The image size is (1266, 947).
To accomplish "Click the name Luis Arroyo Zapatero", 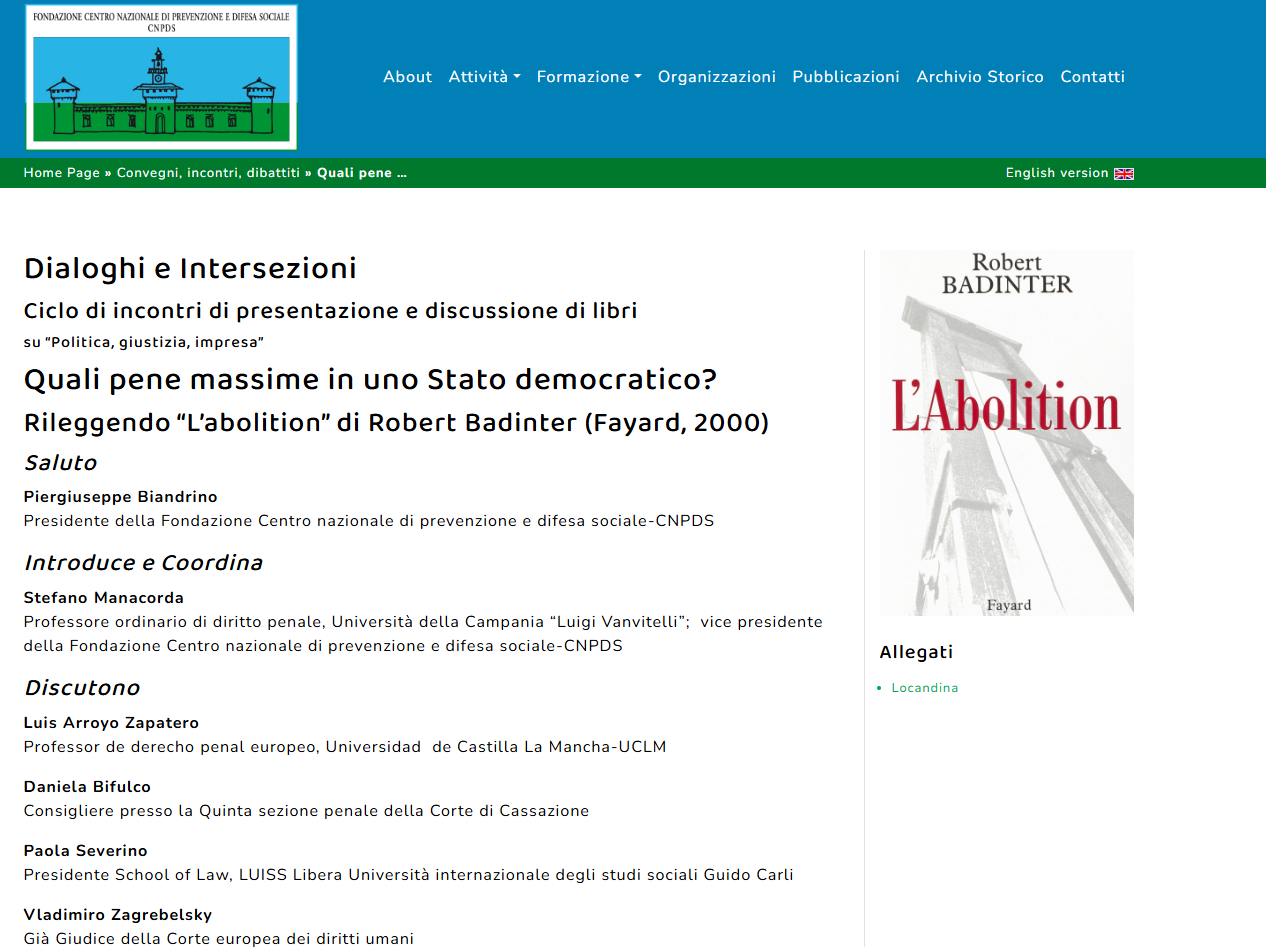I will 111,723.
